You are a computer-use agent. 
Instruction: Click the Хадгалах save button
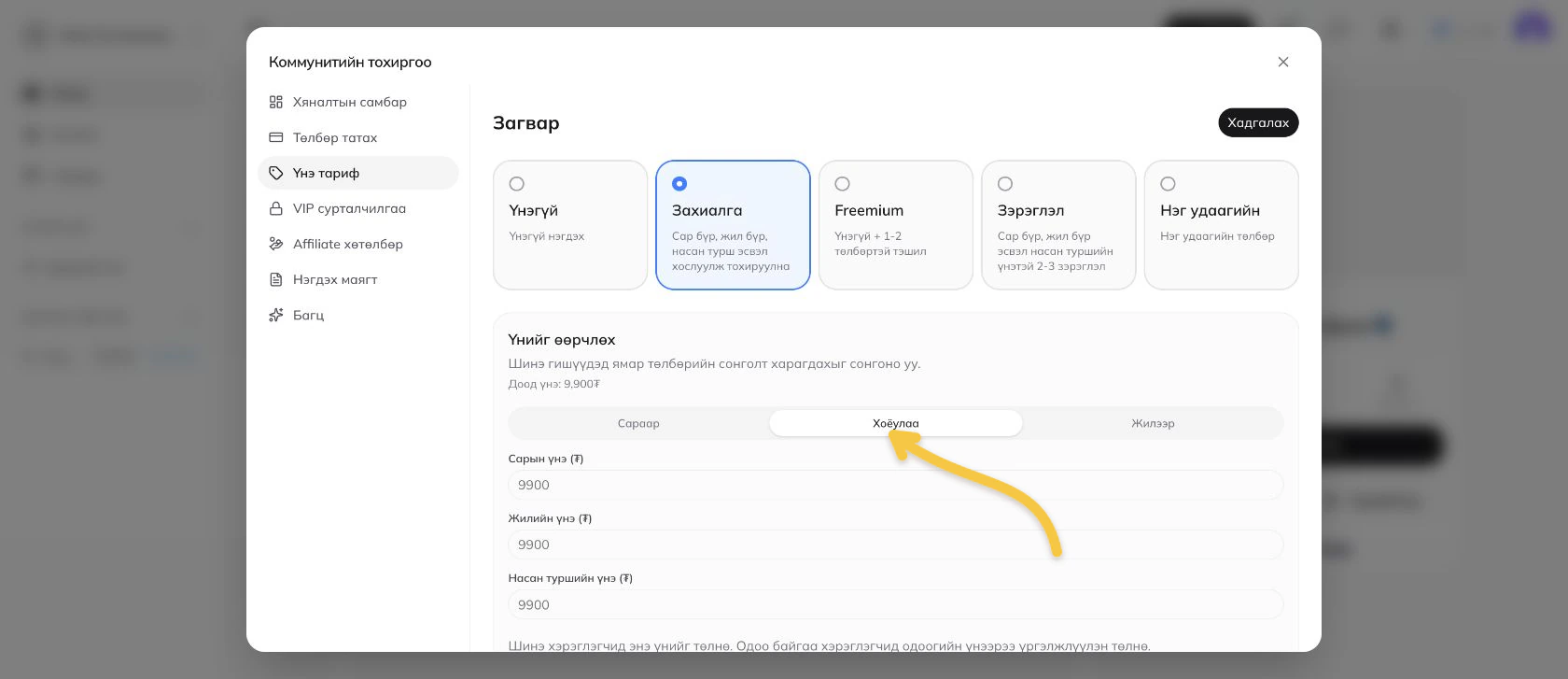pos(1258,122)
